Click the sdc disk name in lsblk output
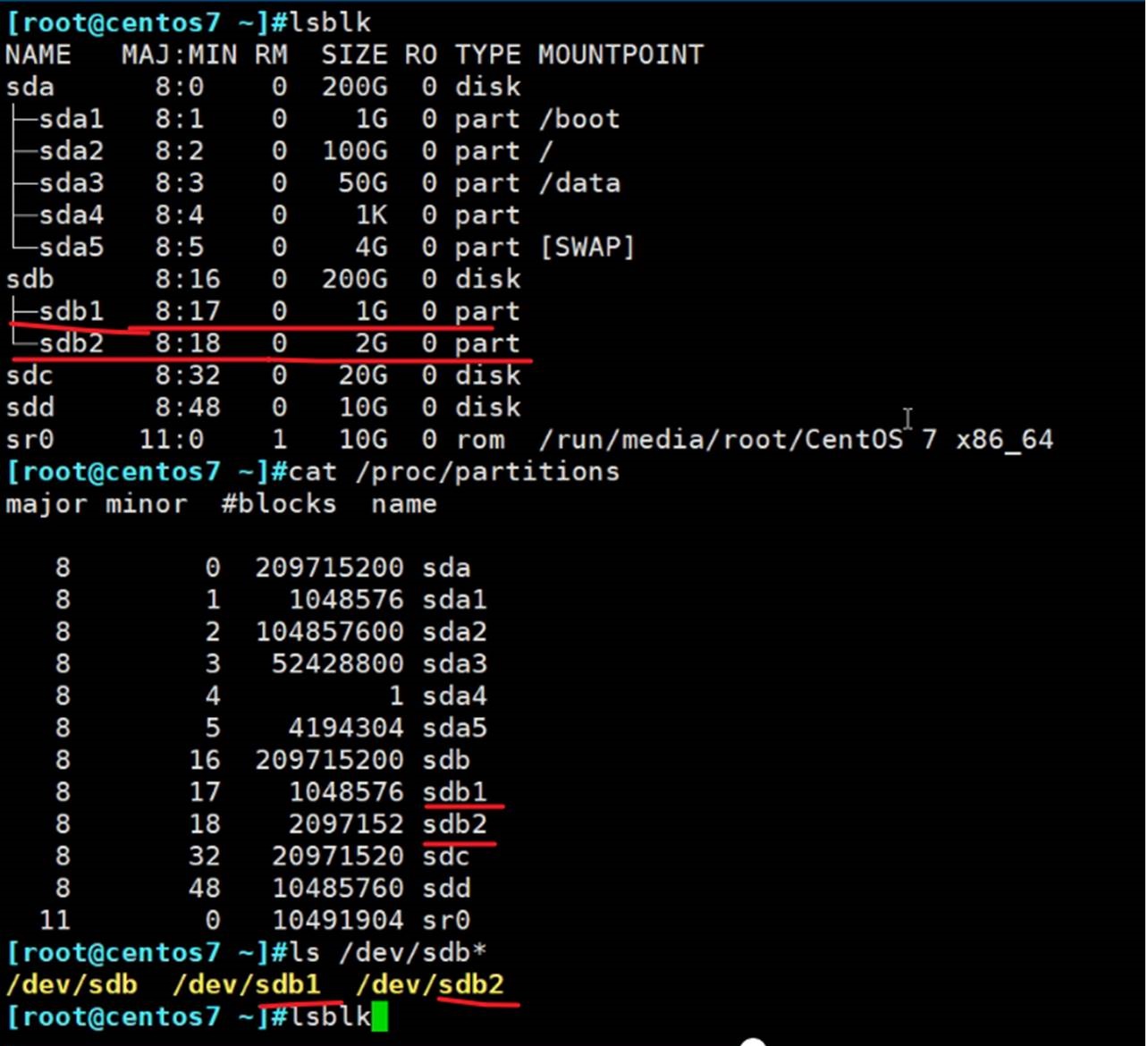Viewport: 1148px width, 1046px height. click(x=30, y=375)
